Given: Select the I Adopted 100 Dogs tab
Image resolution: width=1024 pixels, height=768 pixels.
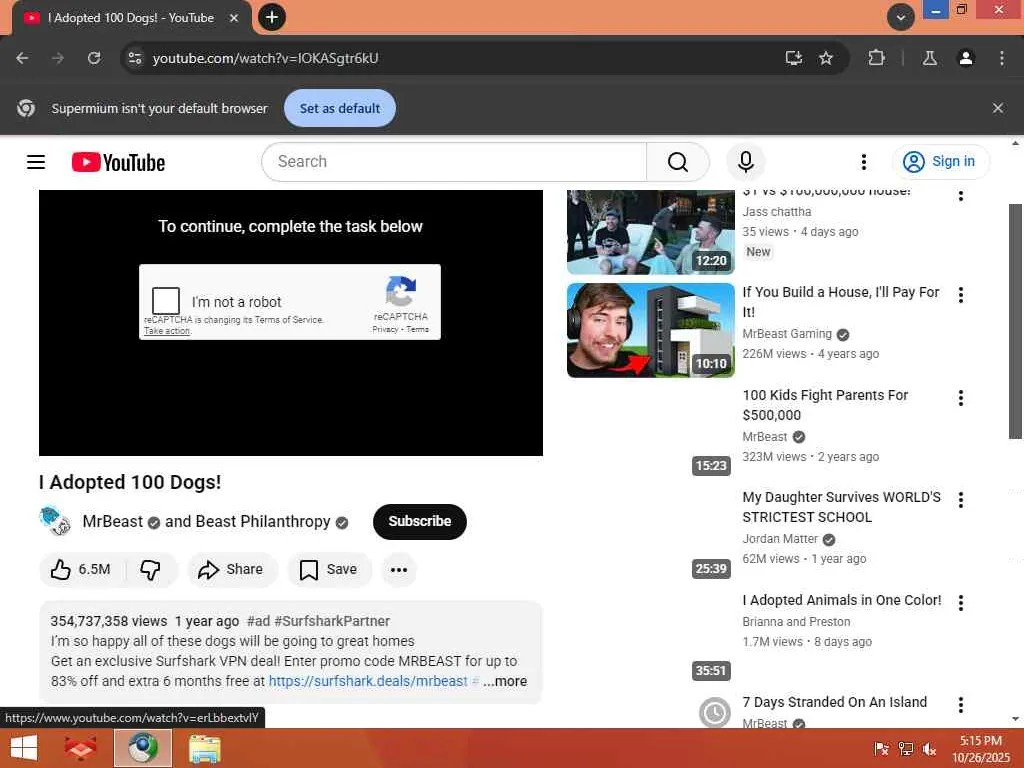Looking at the screenshot, I should click(x=131, y=18).
